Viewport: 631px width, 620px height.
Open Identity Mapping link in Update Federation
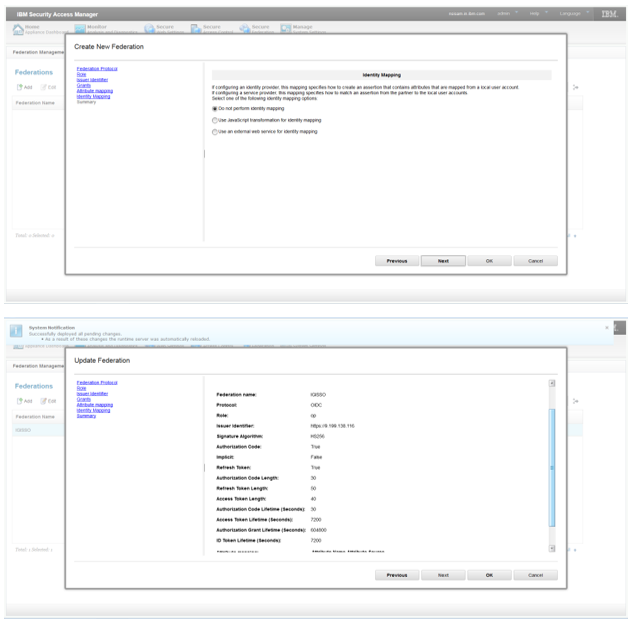(x=93, y=410)
